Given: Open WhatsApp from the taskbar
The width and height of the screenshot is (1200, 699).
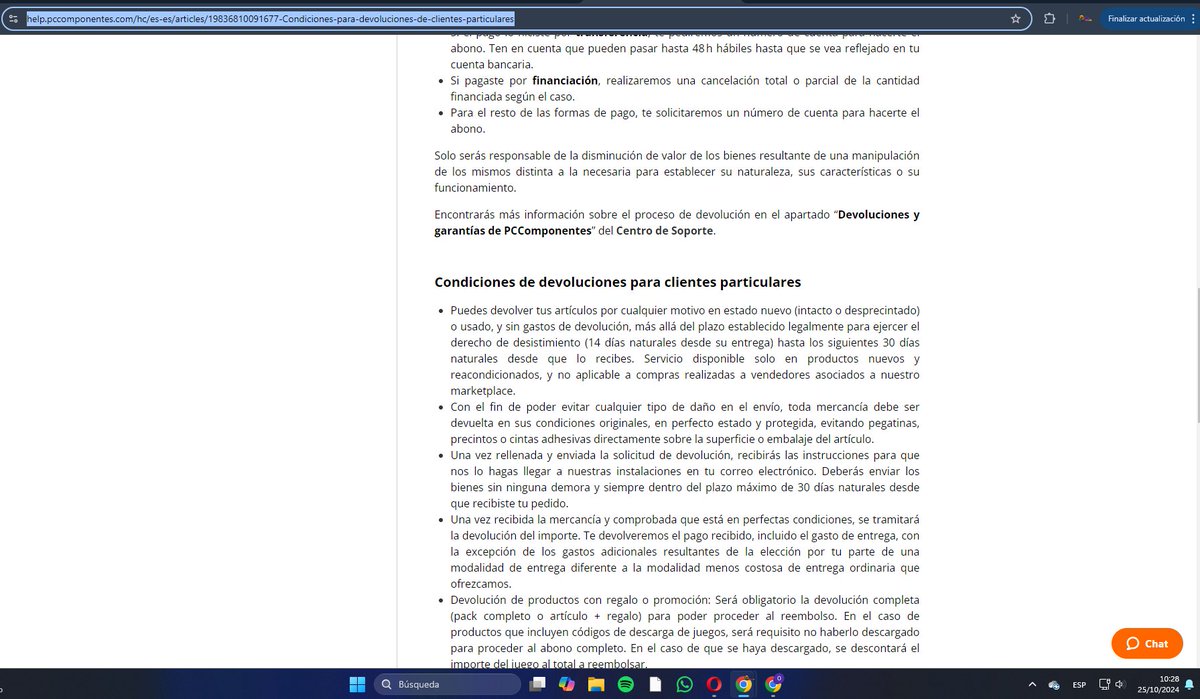Looking at the screenshot, I should click(x=684, y=684).
